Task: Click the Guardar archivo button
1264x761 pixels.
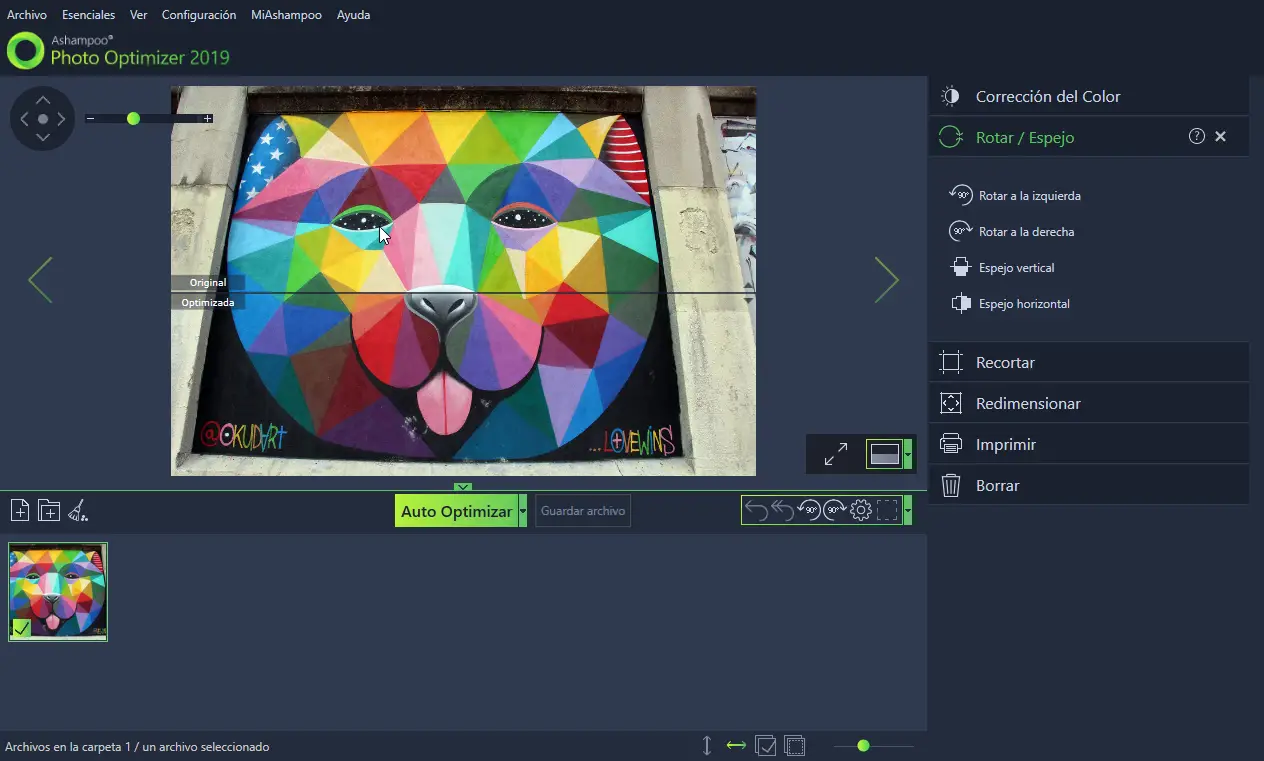Action: [x=583, y=511]
